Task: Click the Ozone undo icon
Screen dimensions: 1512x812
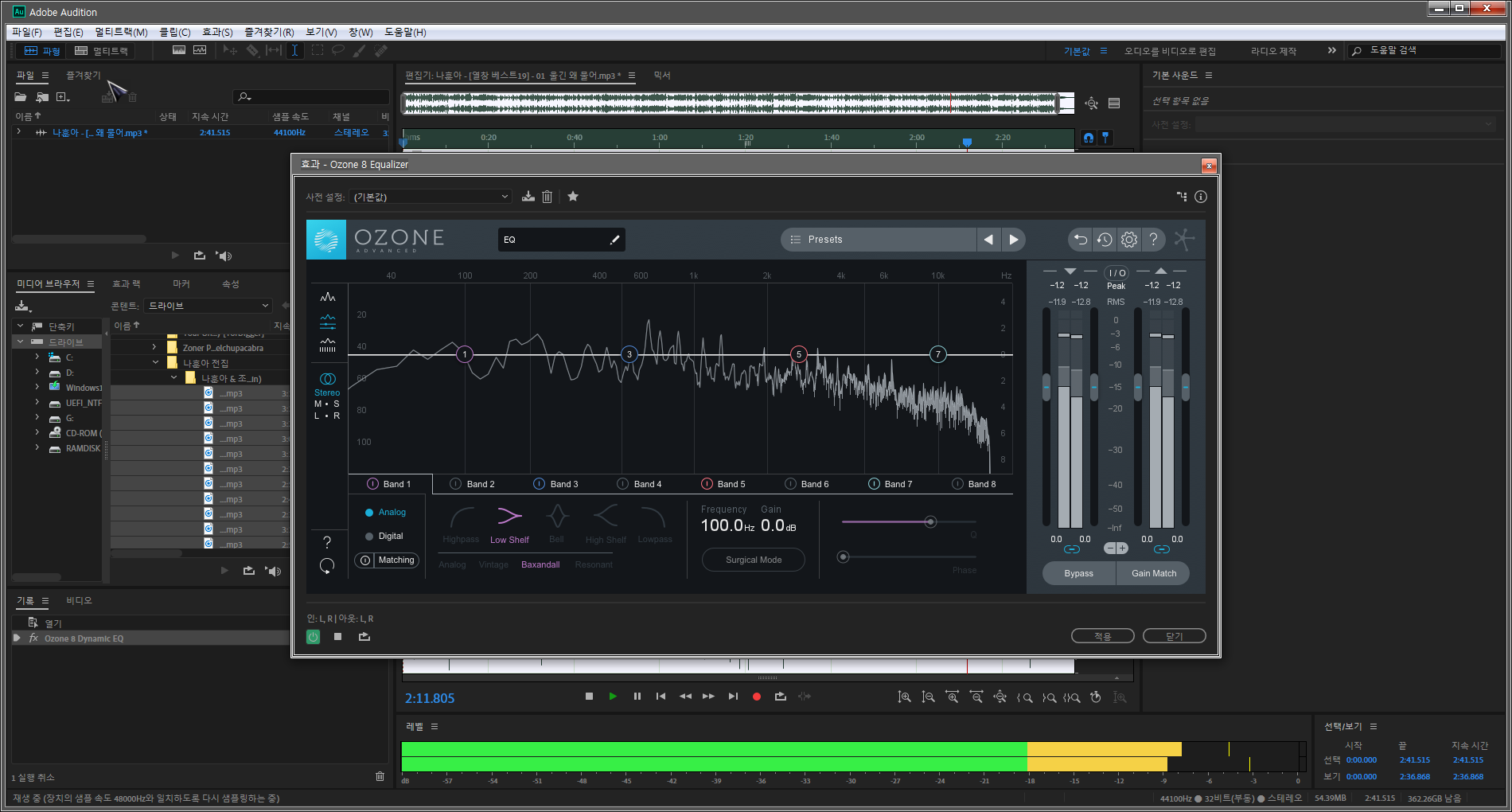Action: [x=1080, y=239]
